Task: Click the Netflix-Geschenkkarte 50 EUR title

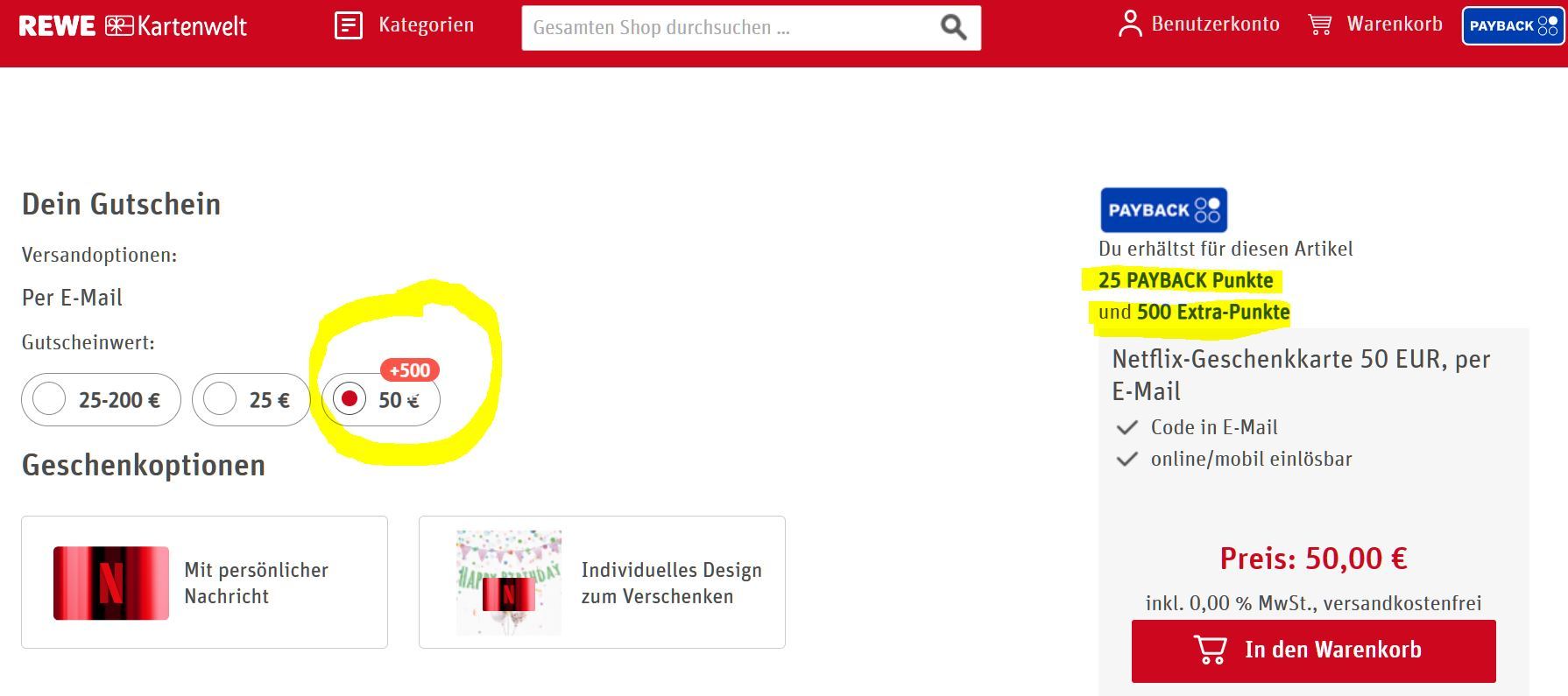Action: [x=1301, y=375]
